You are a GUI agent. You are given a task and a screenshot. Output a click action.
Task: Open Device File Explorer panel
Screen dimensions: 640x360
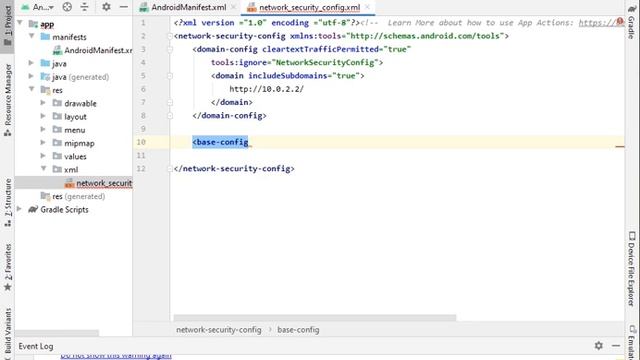click(x=631, y=269)
